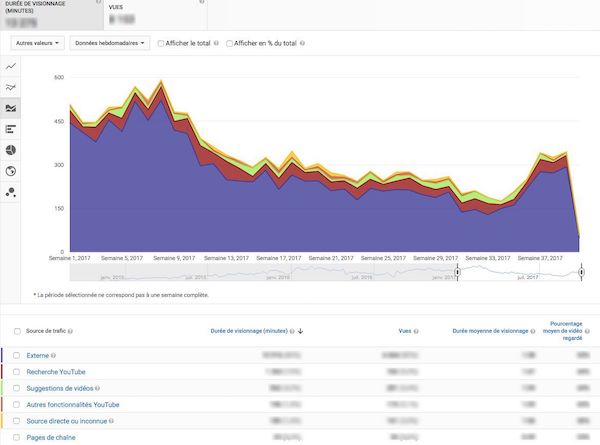Open the interactive map globe view
Viewport: 600px width, 445px height.
pos(11,171)
